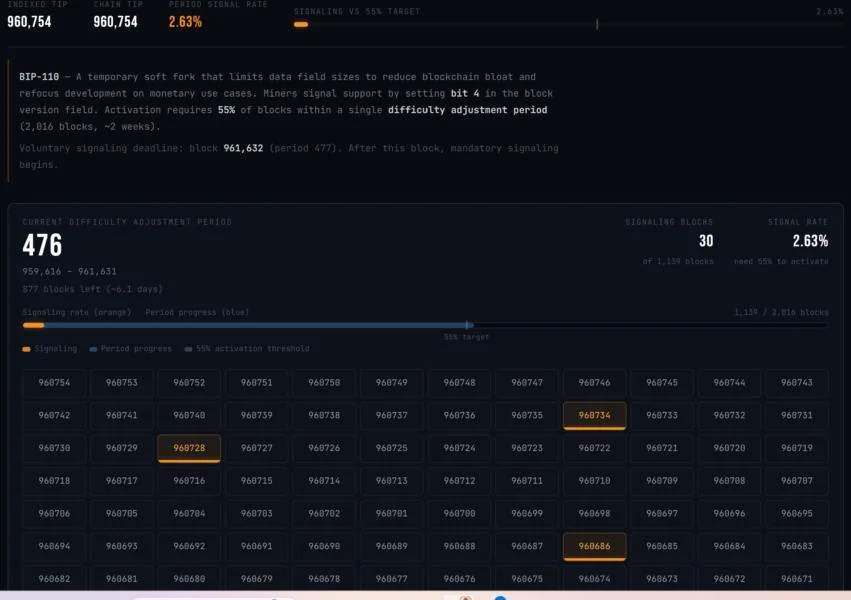Click the orange Signaling legend swatch

[x=26, y=349]
